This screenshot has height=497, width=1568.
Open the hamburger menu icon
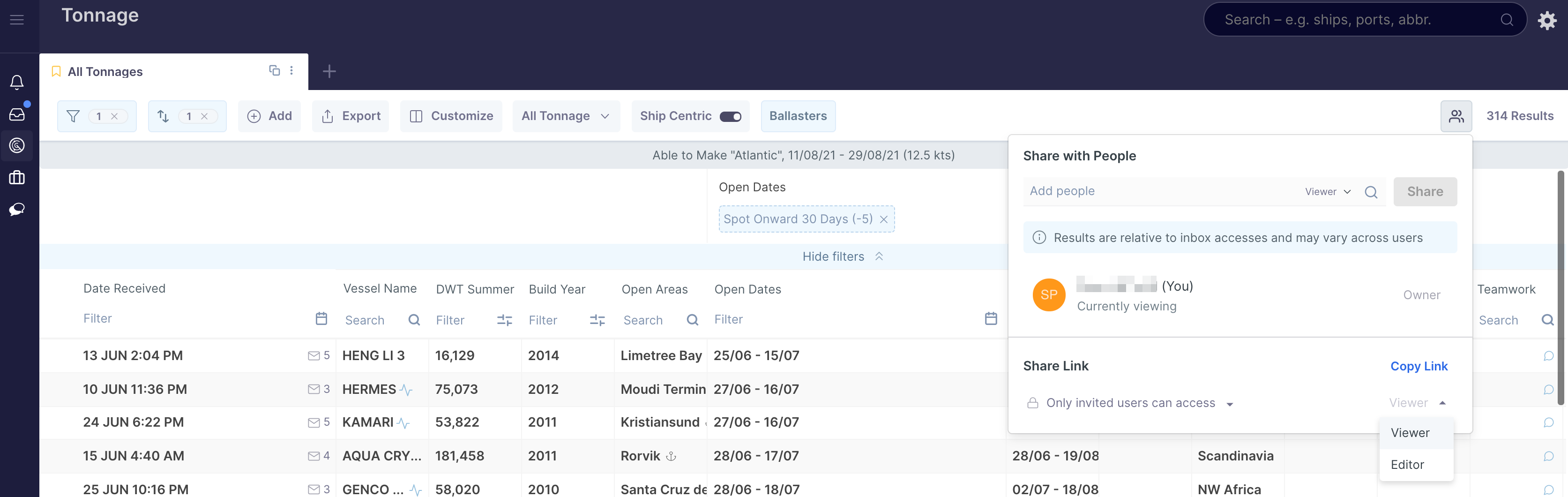[17, 20]
